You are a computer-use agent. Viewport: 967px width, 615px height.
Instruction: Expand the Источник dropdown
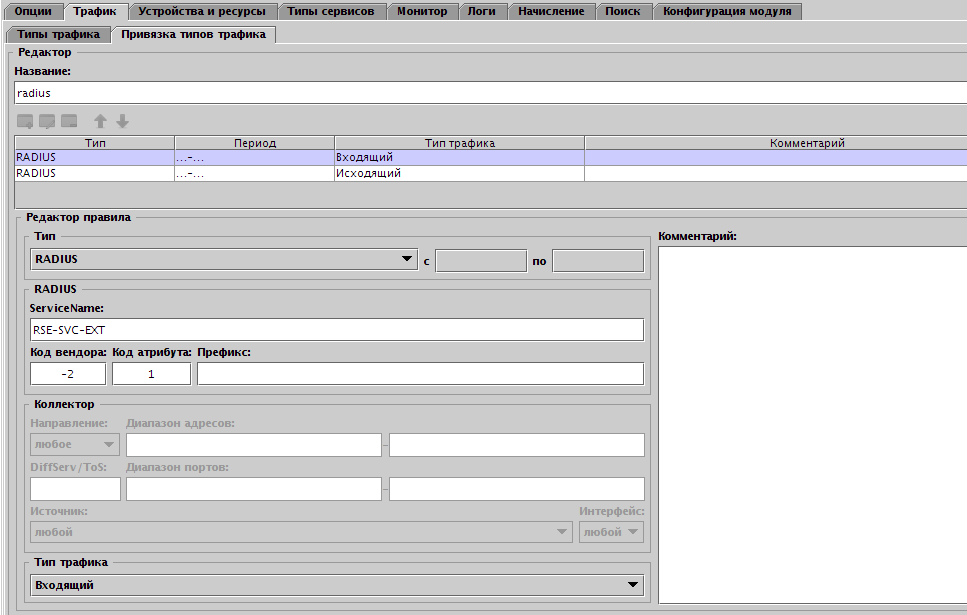pyautogui.click(x=301, y=532)
